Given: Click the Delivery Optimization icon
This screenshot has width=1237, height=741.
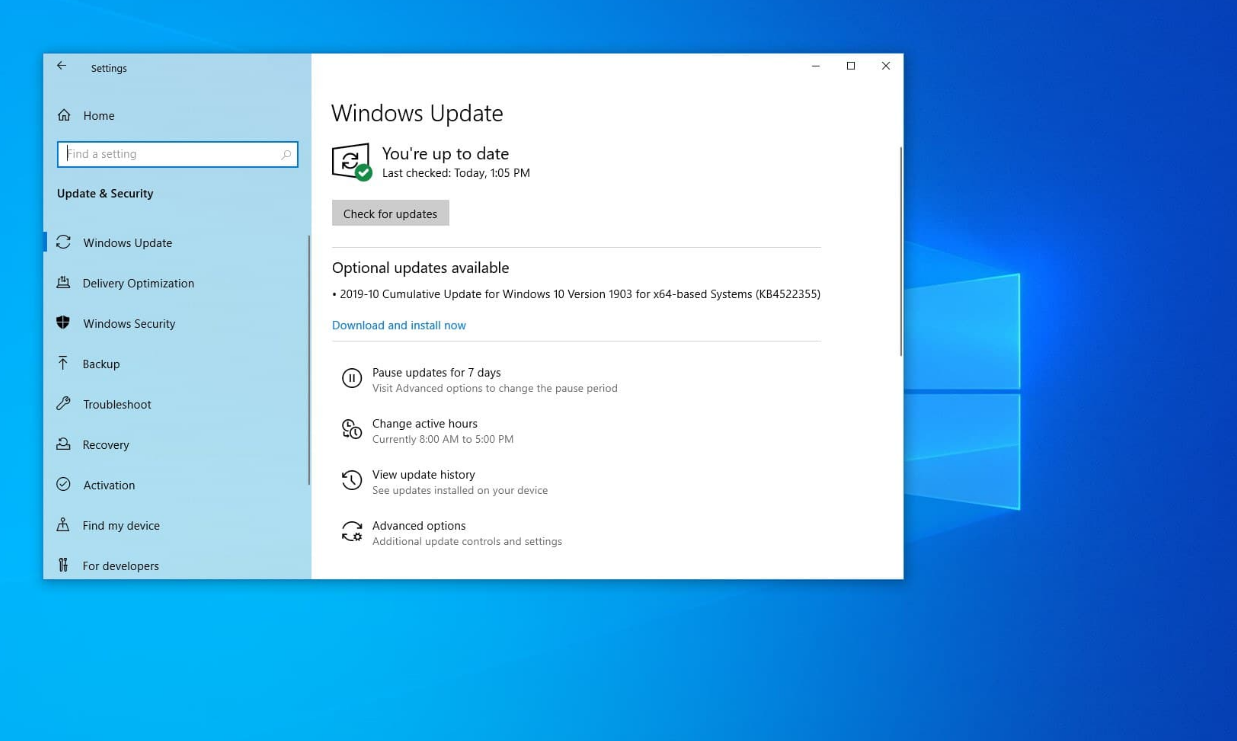Looking at the screenshot, I should [x=63, y=282].
